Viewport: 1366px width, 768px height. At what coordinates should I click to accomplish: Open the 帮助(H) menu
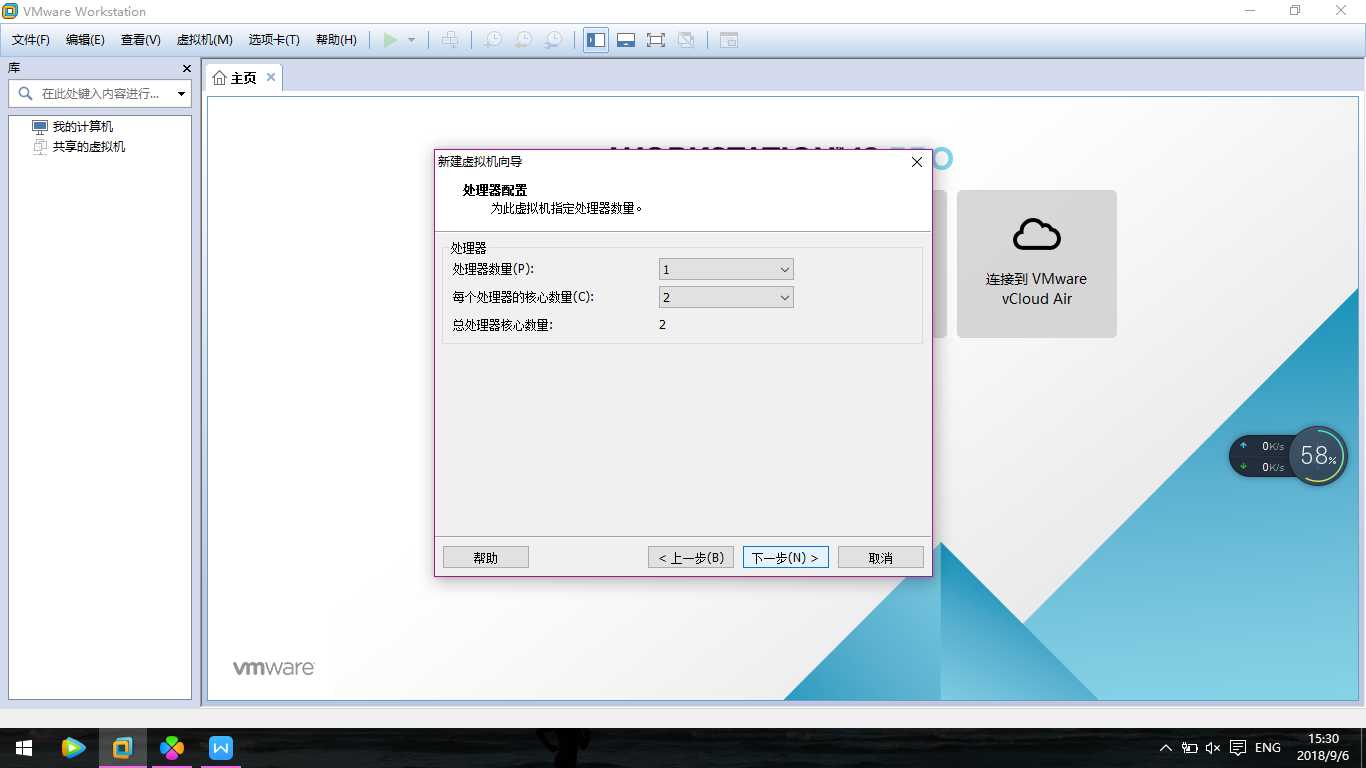[x=336, y=40]
